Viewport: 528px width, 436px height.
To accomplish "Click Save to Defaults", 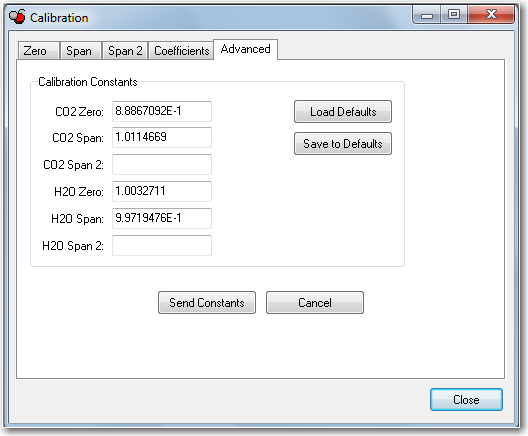I will pyautogui.click(x=343, y=144).
